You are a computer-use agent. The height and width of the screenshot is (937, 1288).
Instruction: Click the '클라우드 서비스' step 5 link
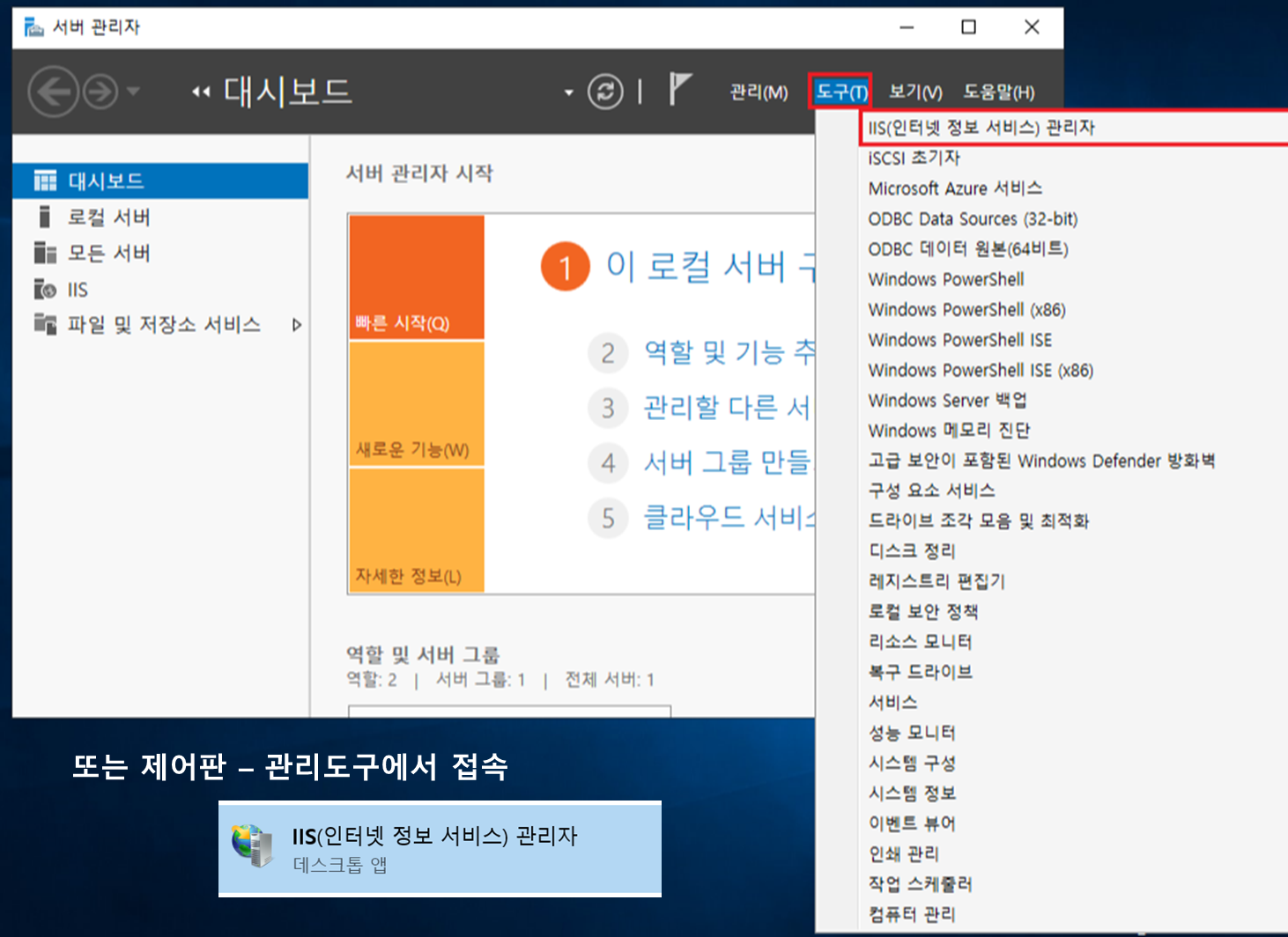(x=729, y=517)
